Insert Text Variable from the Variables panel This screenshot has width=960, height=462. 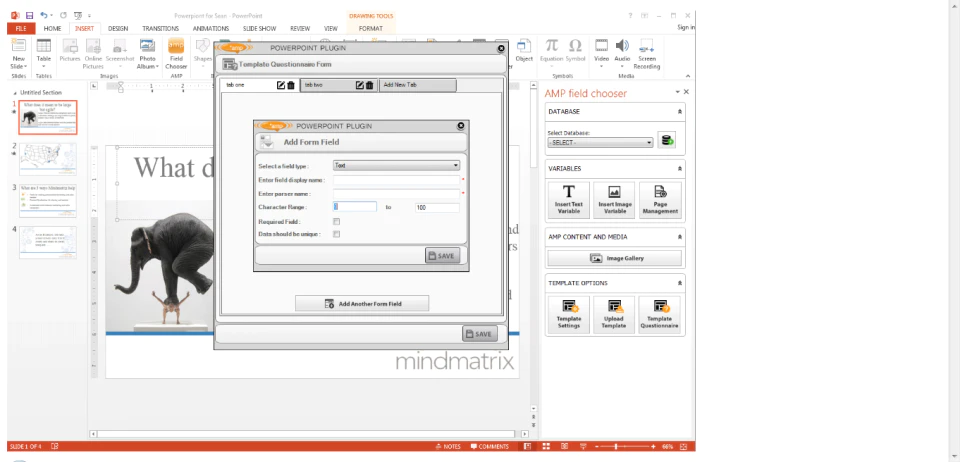click(x=569, y=200)
